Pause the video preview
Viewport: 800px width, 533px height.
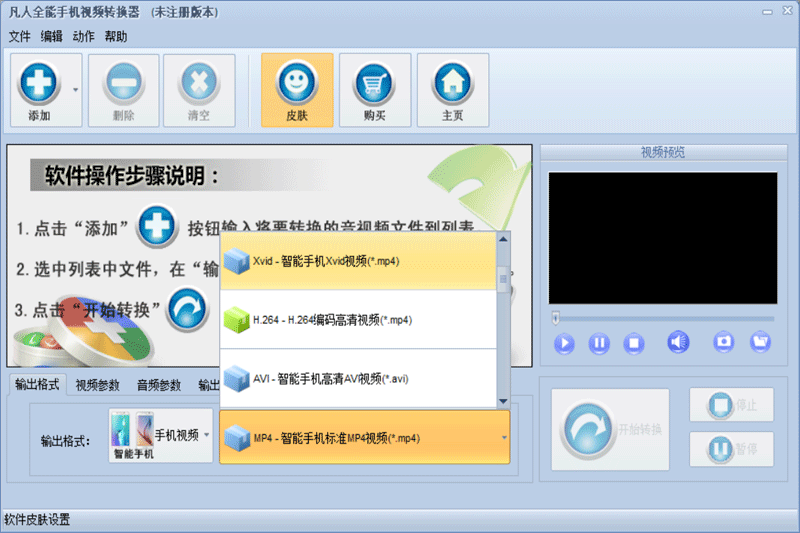coord(599,343)
